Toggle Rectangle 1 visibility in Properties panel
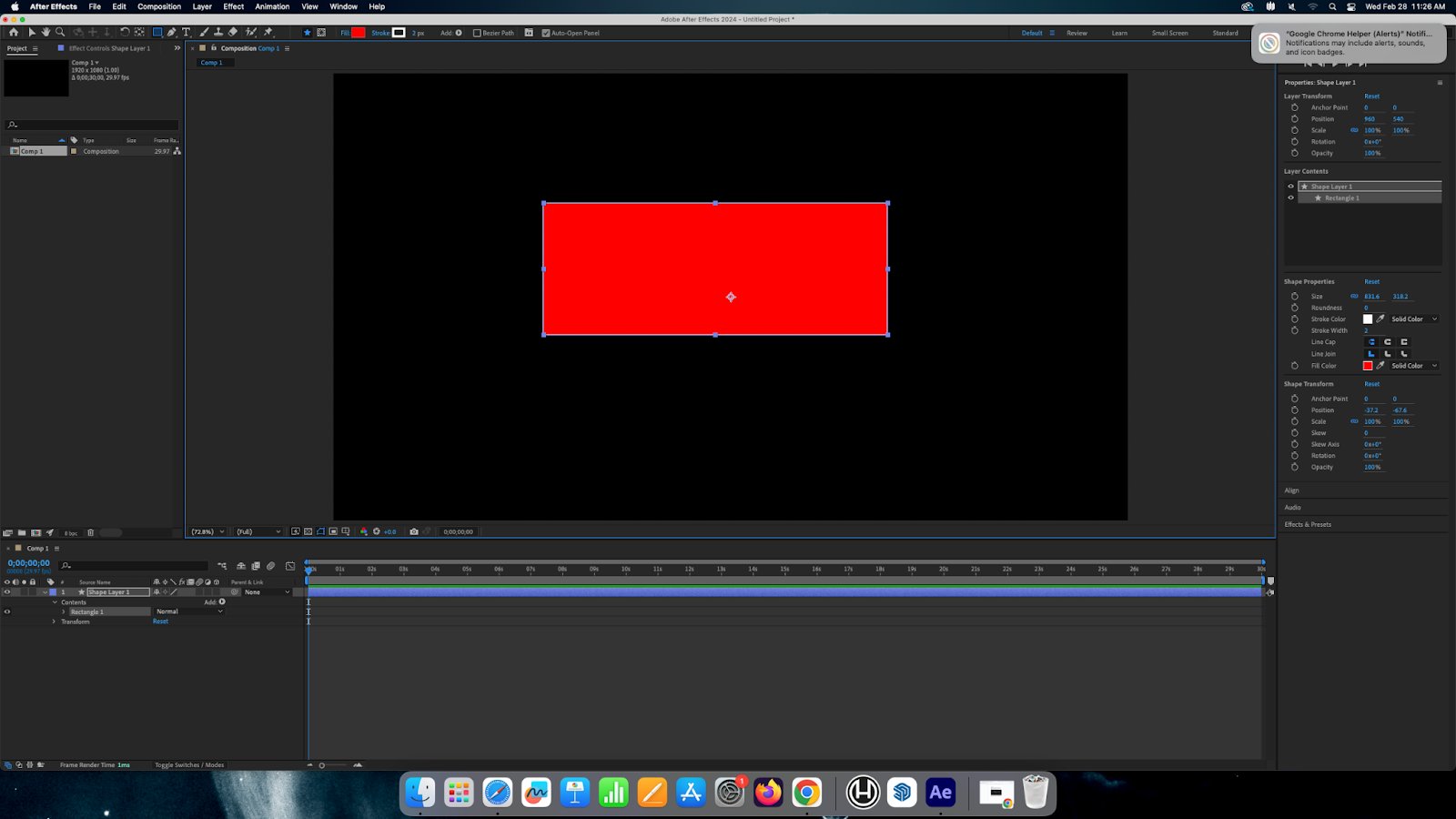1456x819 pixels. pyautogui.click(x=1290, y=197)
